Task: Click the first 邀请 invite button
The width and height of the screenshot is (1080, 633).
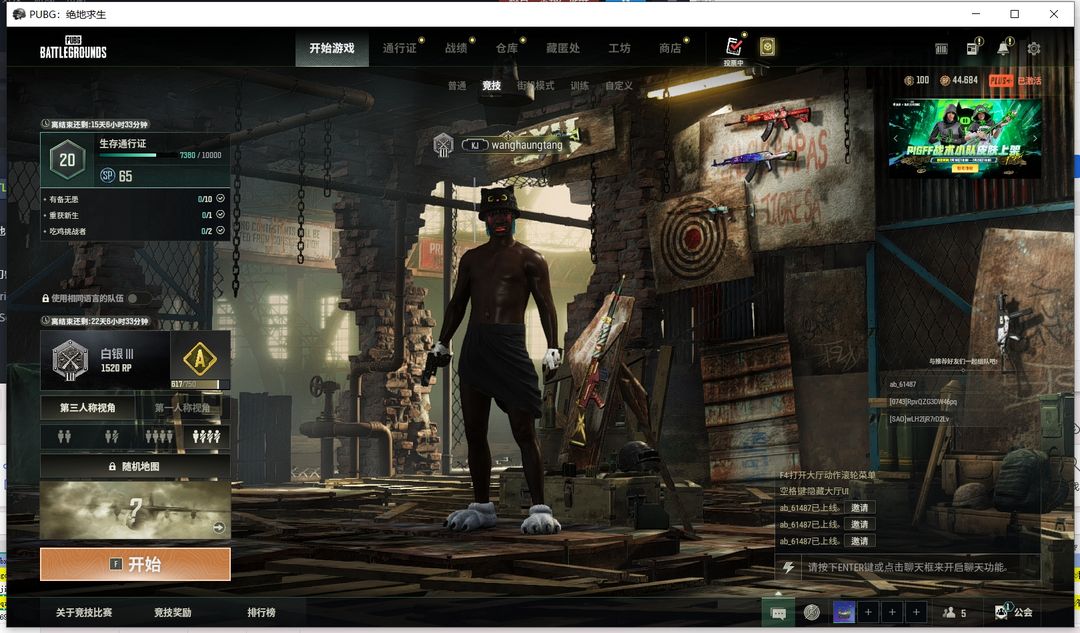Action: [859, 508]
